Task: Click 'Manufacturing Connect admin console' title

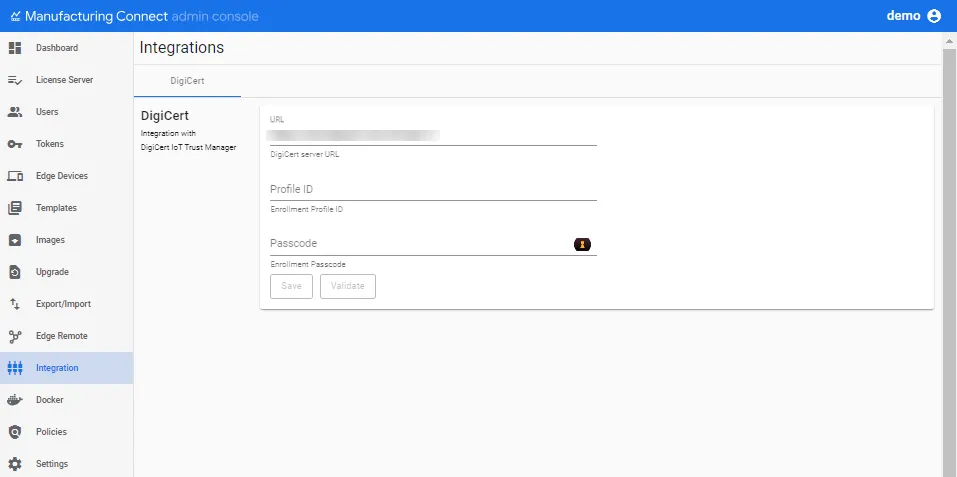Action: (x=142, y=16)
